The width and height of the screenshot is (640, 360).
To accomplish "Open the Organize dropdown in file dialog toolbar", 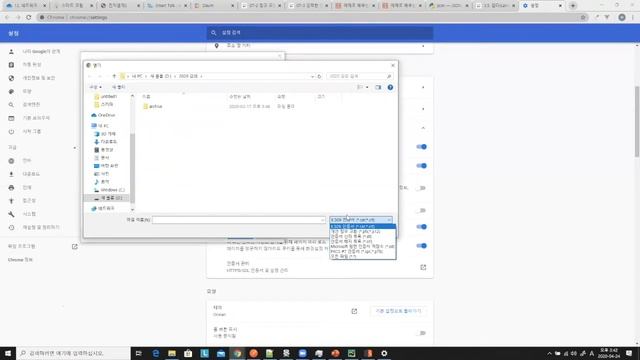I will [96, 87].
